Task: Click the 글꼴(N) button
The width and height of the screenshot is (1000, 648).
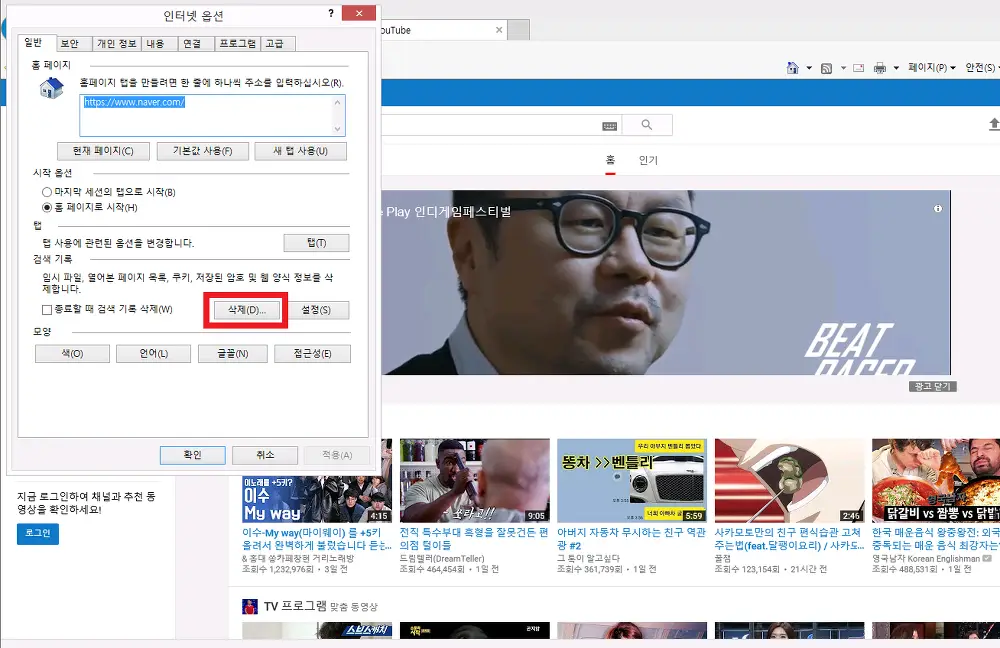Action: 233,353
